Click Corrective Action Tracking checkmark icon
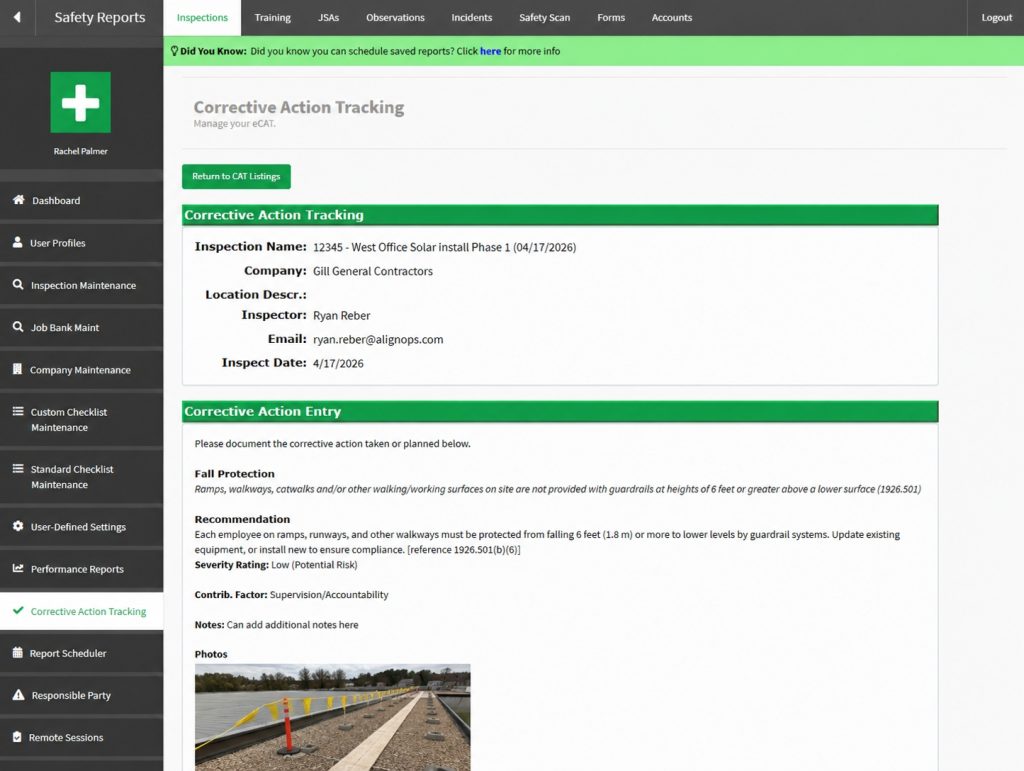Image resolution: width=1024 pixels, height=771 pixels. (18, 610)
